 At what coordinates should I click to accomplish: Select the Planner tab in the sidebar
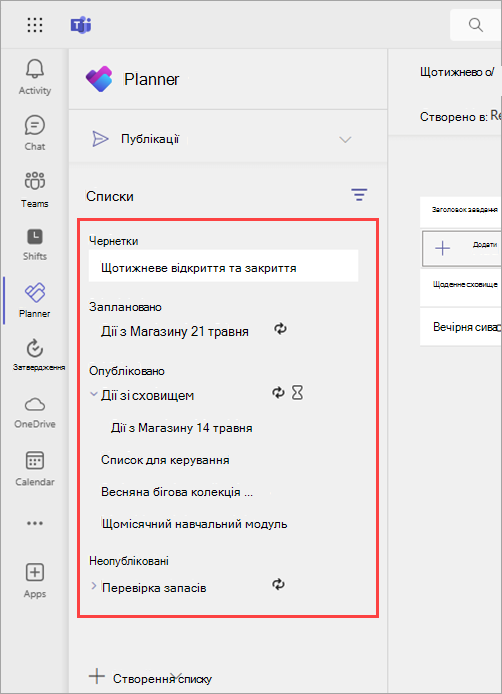click(x=35, y=300)
